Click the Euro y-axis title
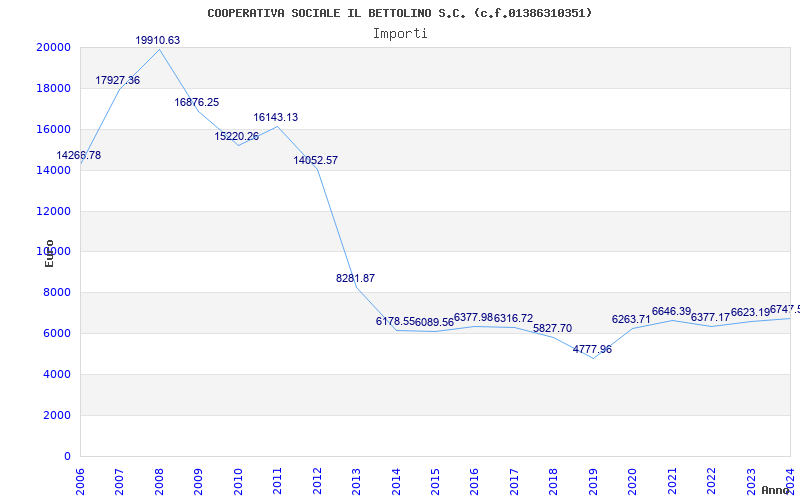 [x=49, y=254]
